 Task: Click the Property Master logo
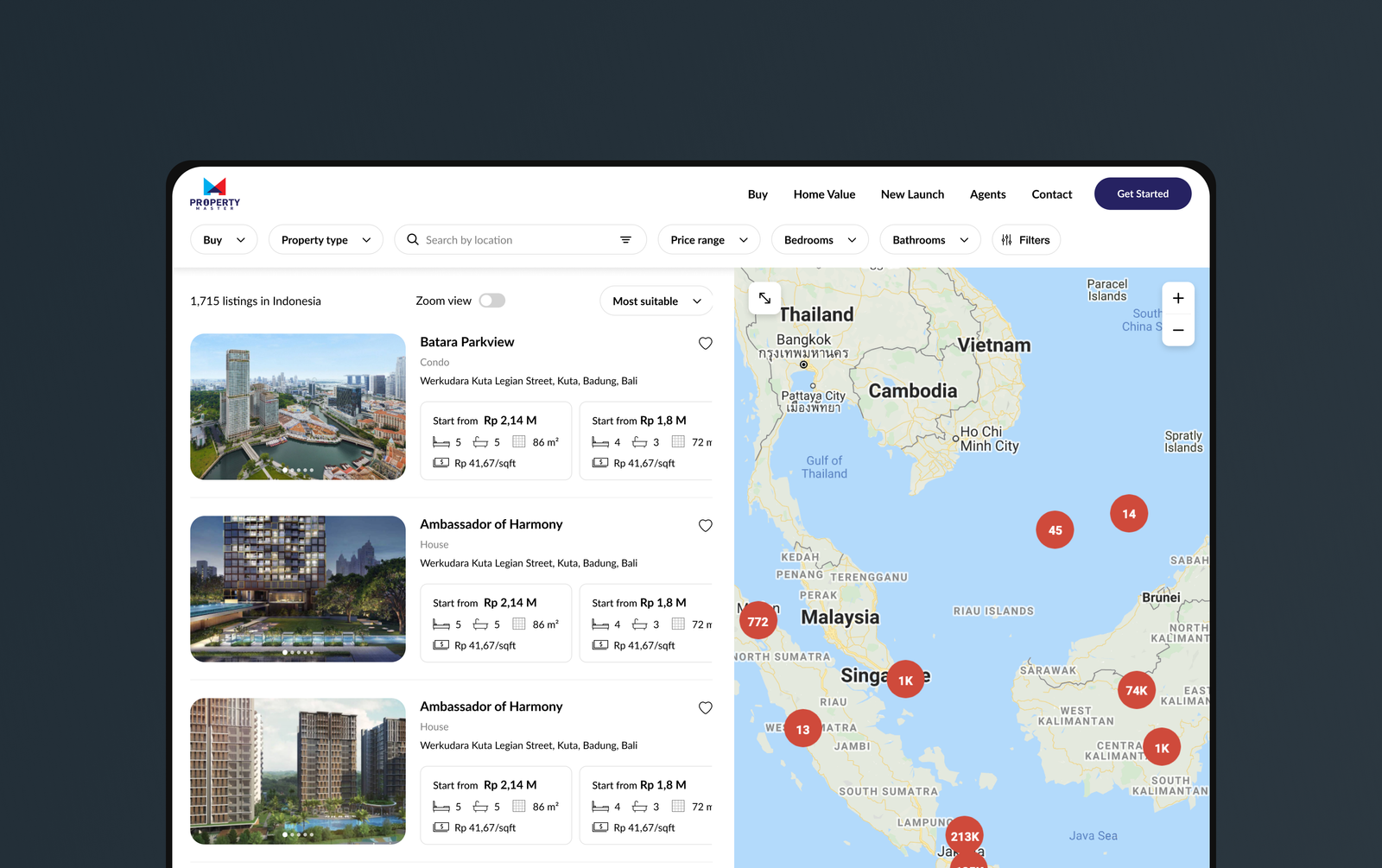(215, 193)
